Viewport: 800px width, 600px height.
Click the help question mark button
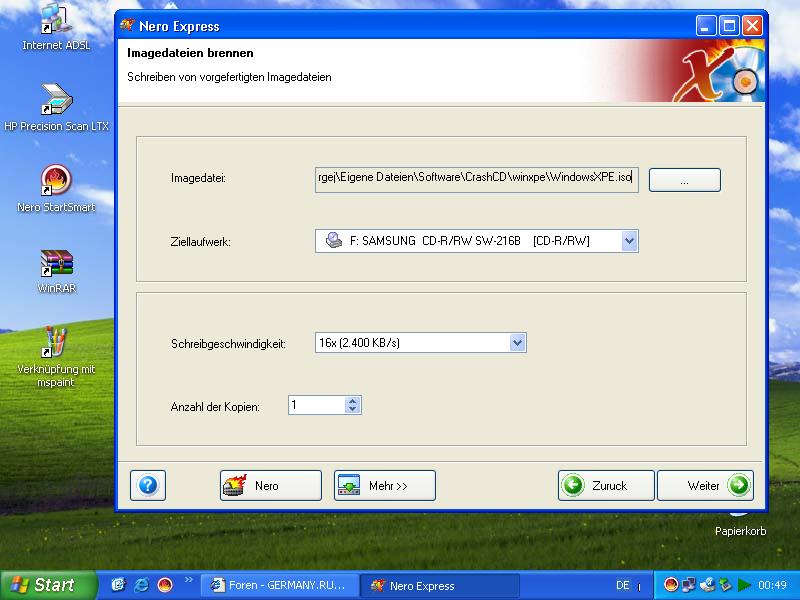(x=148, y=485)
